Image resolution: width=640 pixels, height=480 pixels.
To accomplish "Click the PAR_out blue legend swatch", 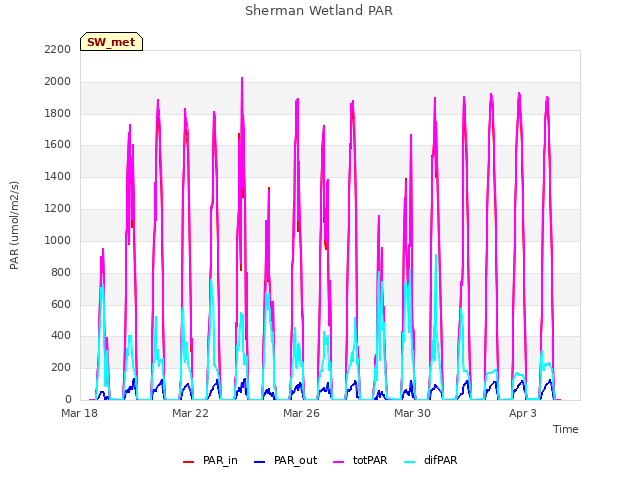I will [x=260, y=461].
